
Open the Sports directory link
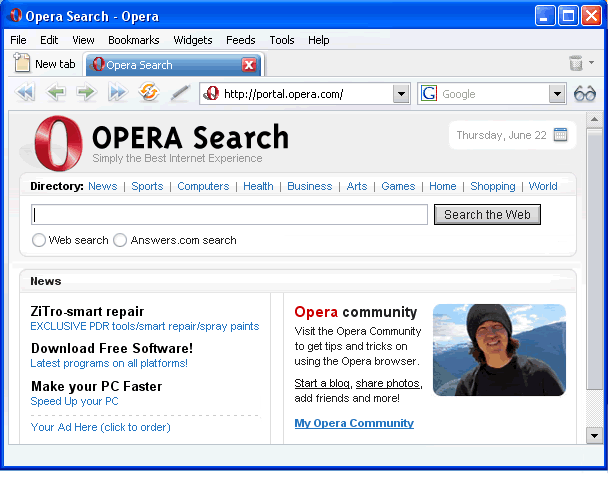point(147,186)
